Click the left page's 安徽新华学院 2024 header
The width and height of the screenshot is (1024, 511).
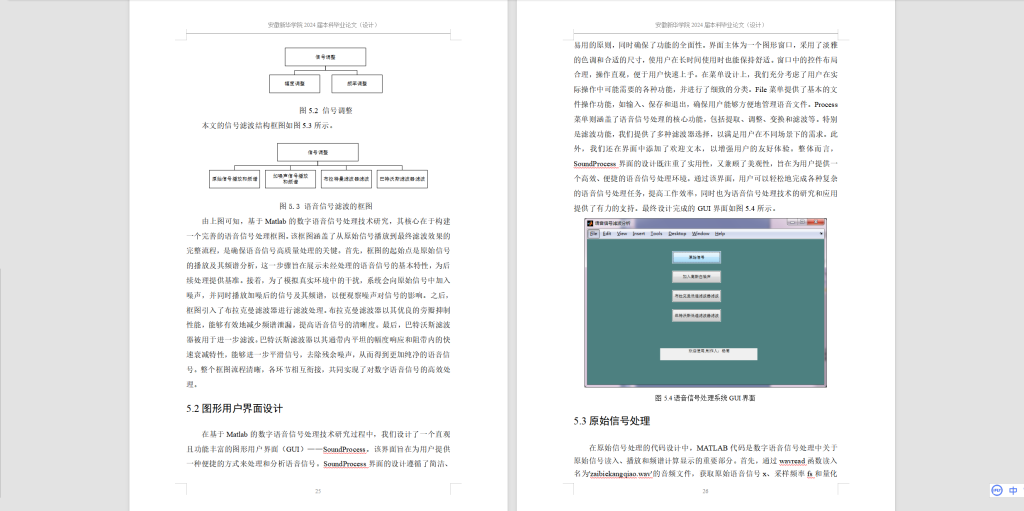tap(323, 25)
